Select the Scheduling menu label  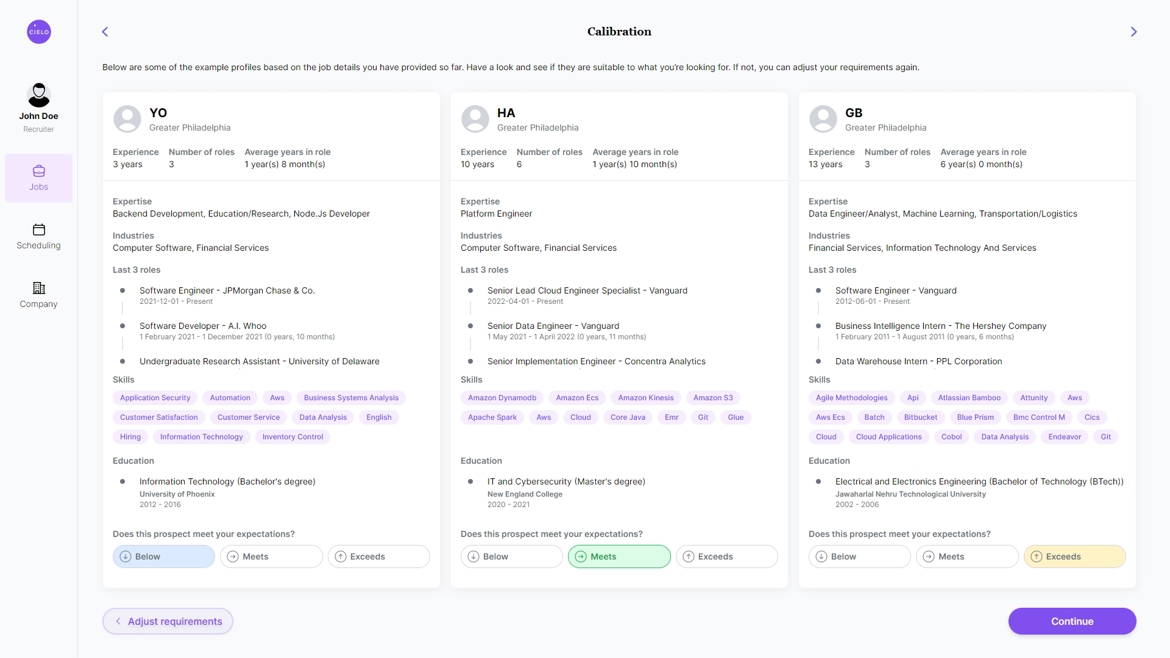(x=39, y=246)
